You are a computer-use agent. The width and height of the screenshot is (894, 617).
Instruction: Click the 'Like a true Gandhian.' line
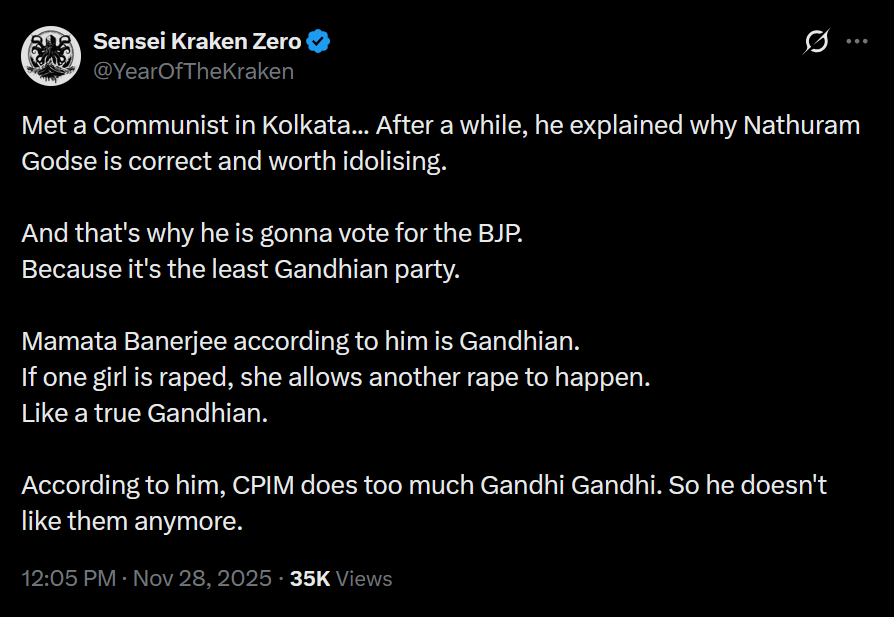(145, 413)
